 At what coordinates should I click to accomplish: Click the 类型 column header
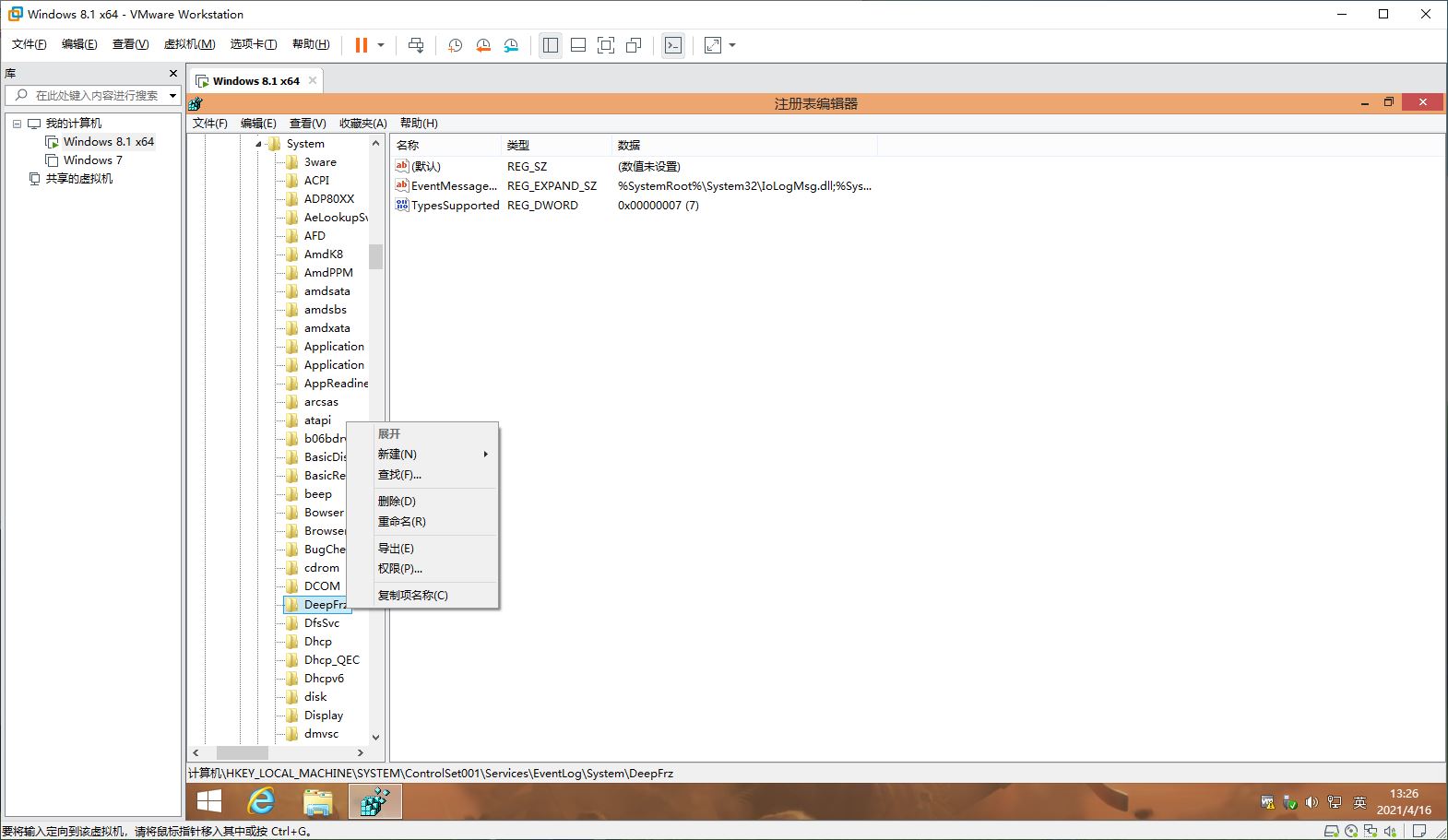point(557,145)
